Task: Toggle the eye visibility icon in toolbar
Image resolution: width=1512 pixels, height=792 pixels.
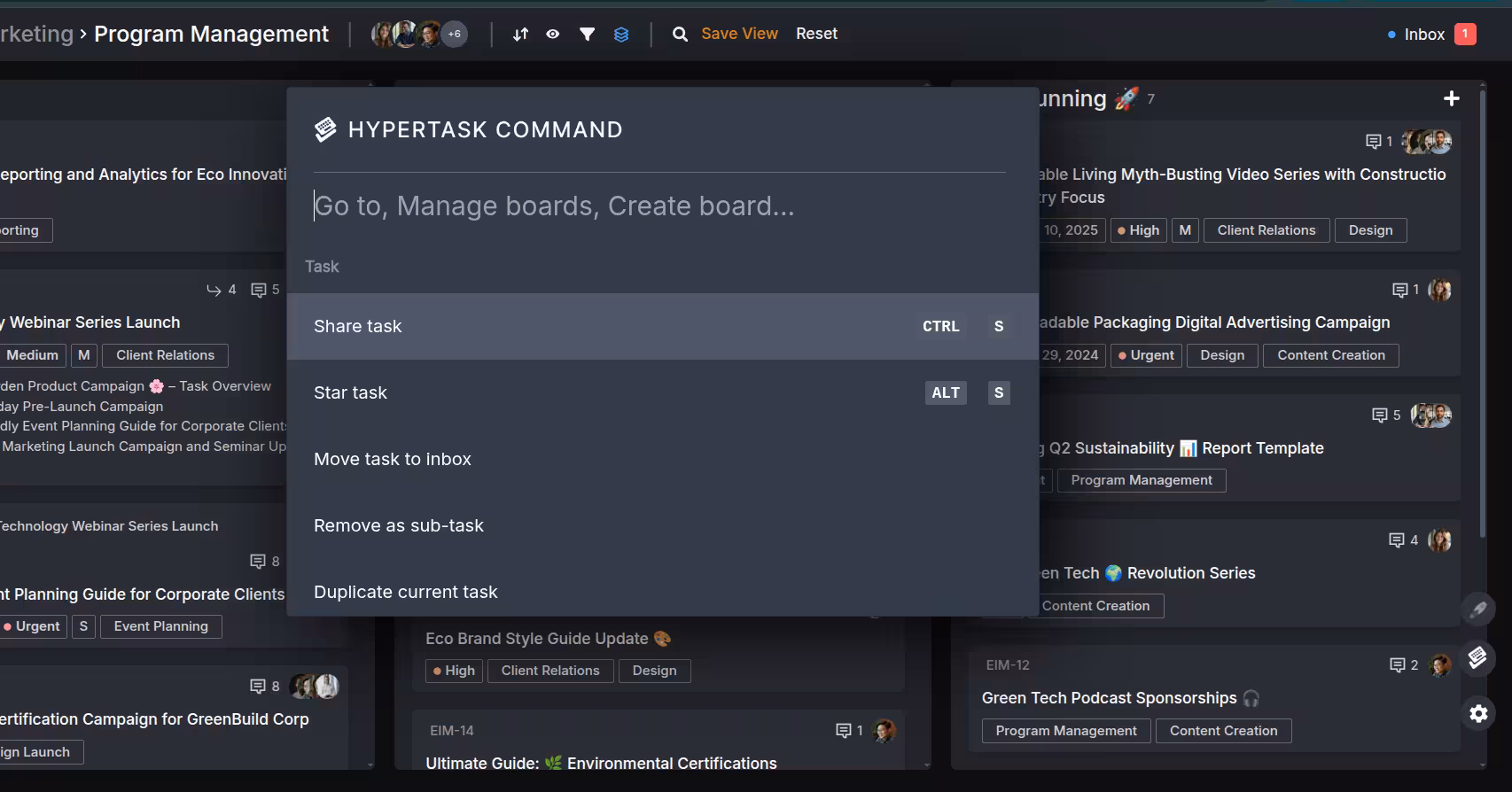Action: point(553,34)
